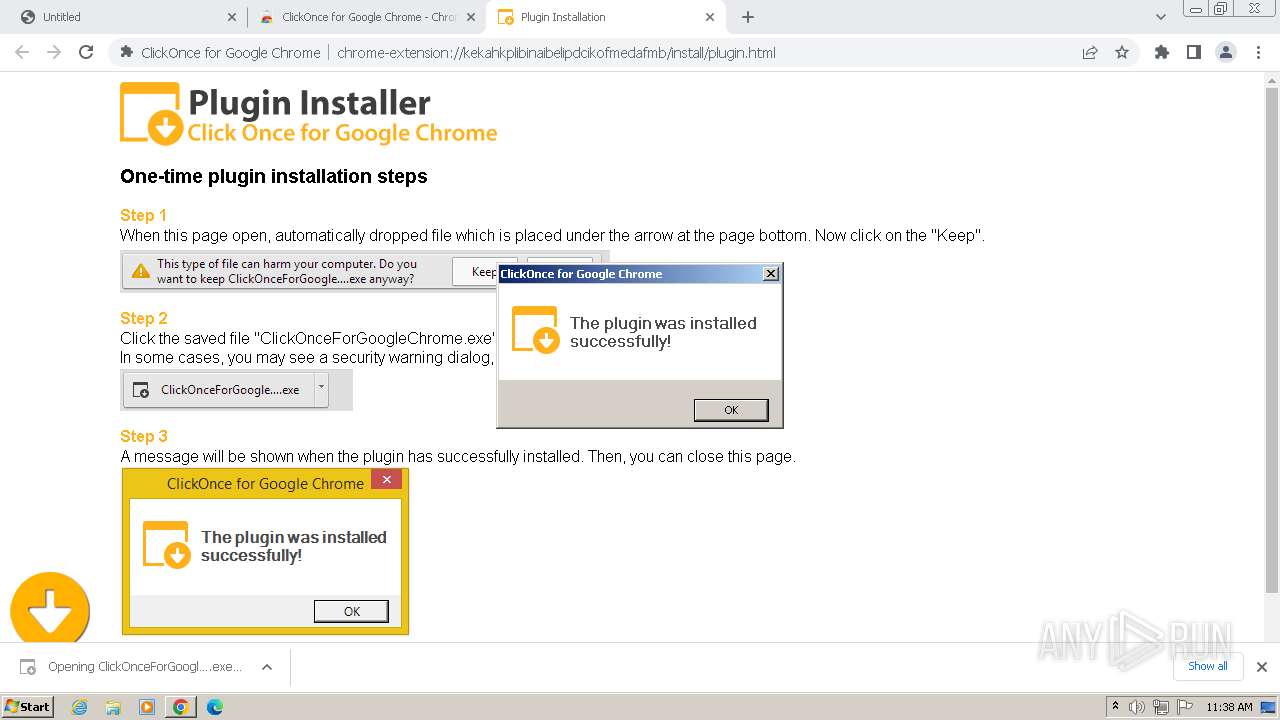
Task: Click OK in the ClickOnce success dialog
Action: coord(731,410)
